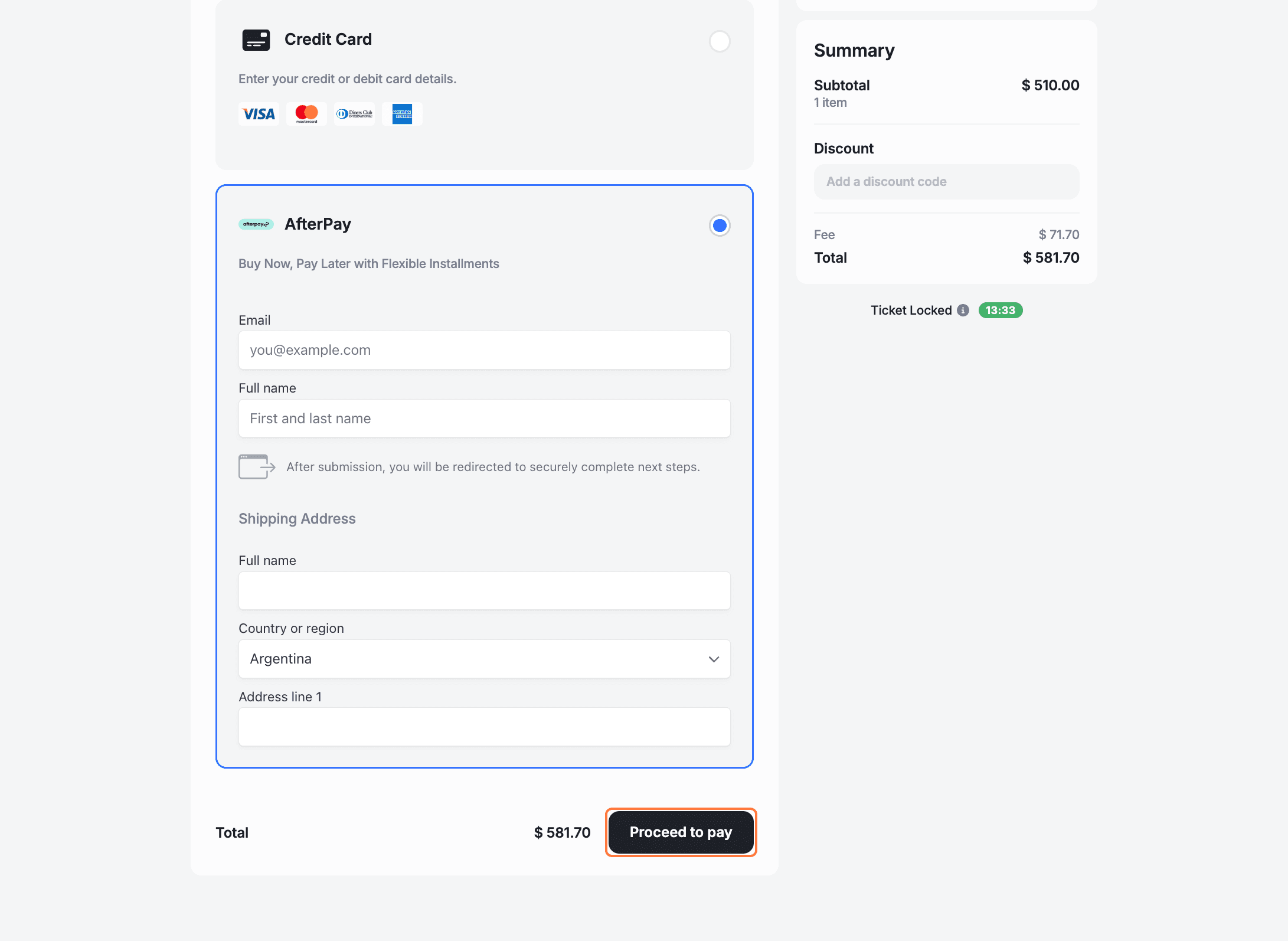Click the credit card icon

tap(256, 40)
